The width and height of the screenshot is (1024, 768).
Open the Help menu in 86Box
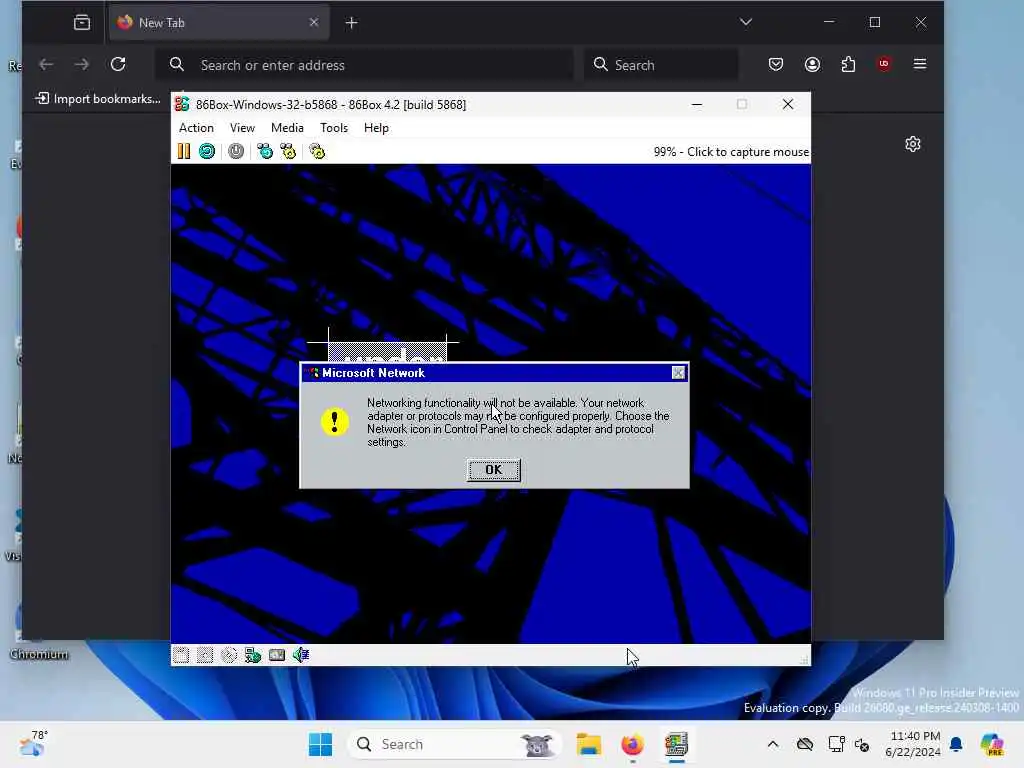click(376, 128)
